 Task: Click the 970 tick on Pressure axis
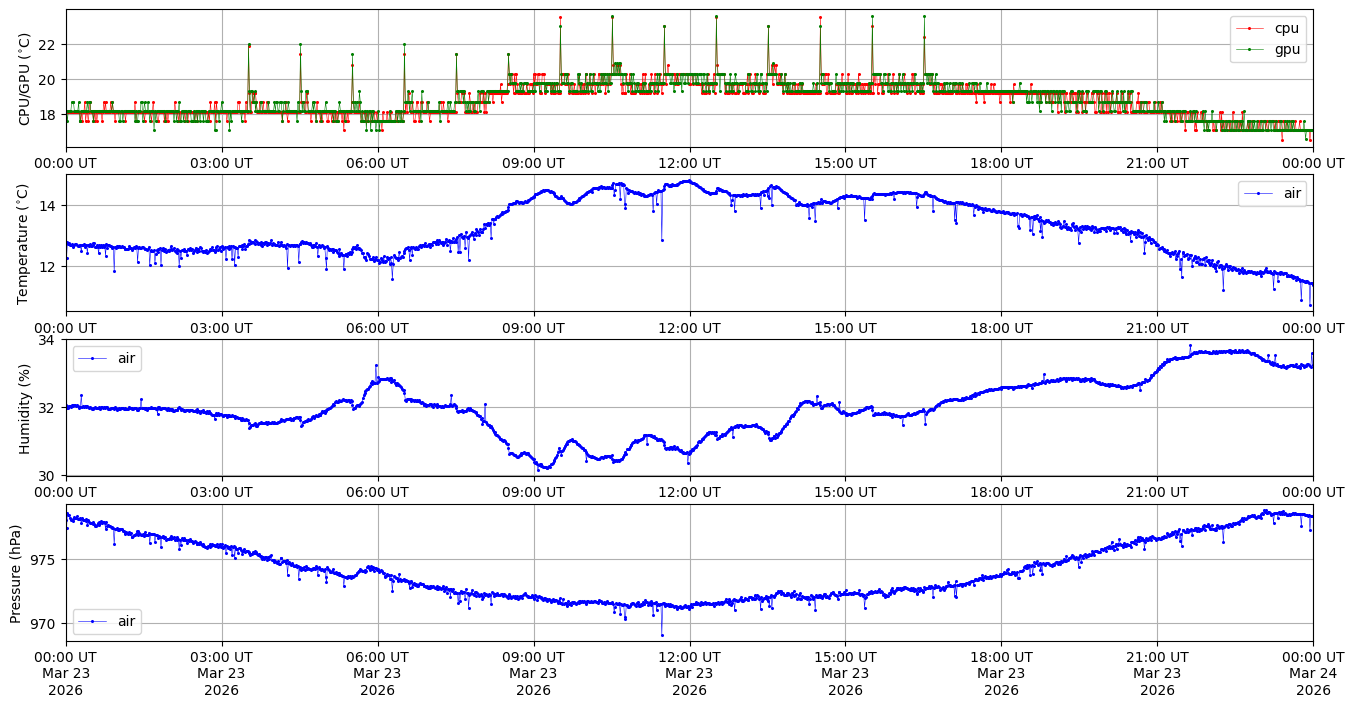tap(47, 624)
